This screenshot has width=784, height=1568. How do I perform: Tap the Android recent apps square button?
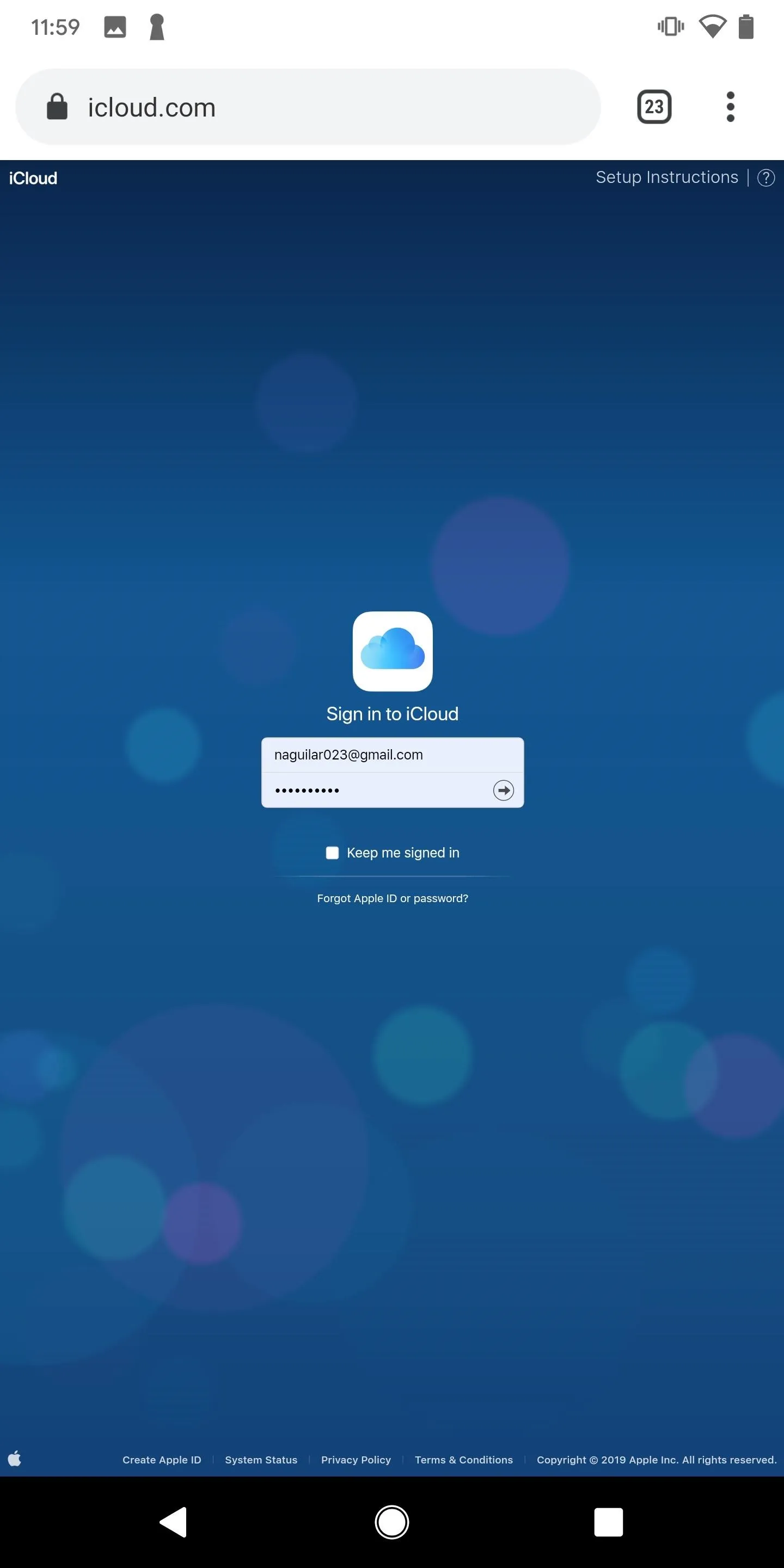point(608,1522)
